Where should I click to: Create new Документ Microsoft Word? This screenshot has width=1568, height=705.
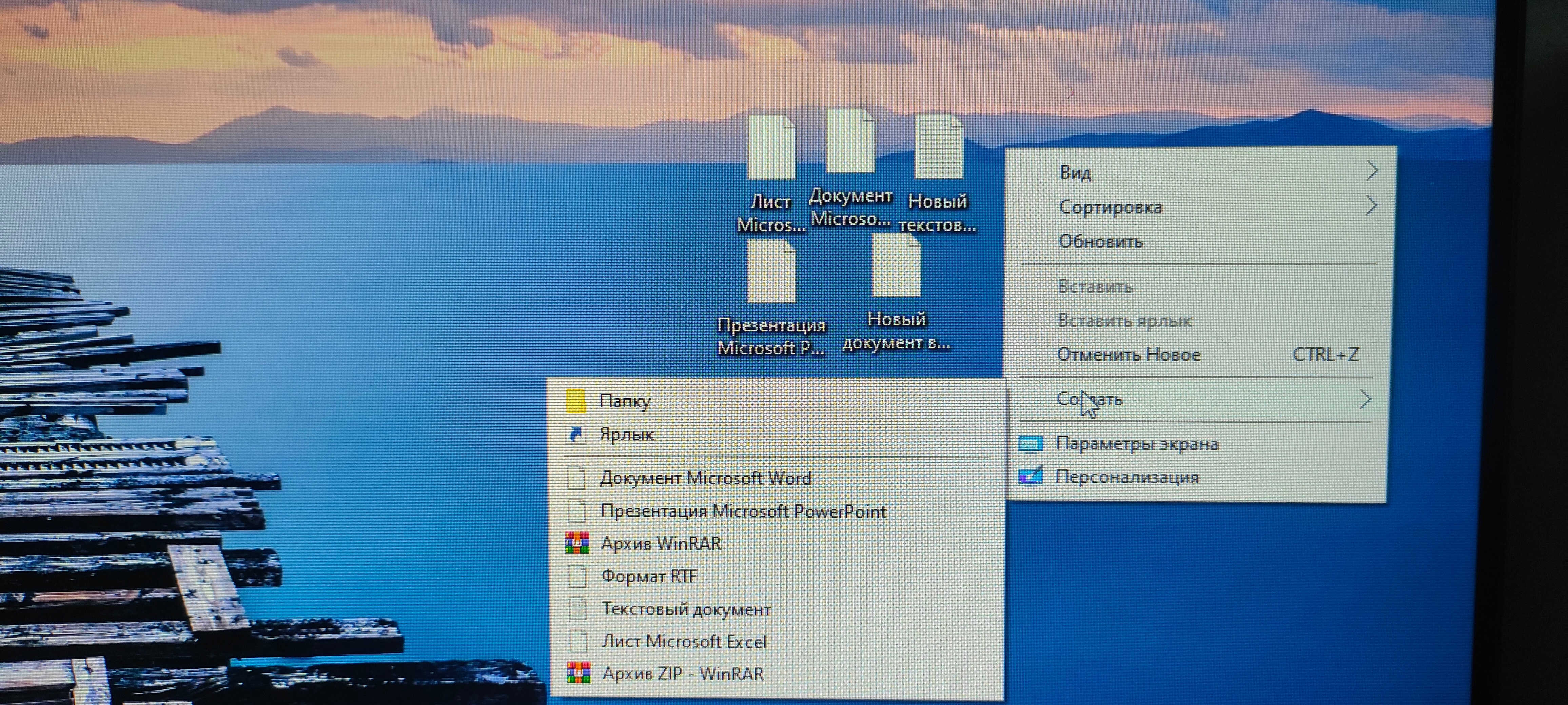click(x=705, y=478)
